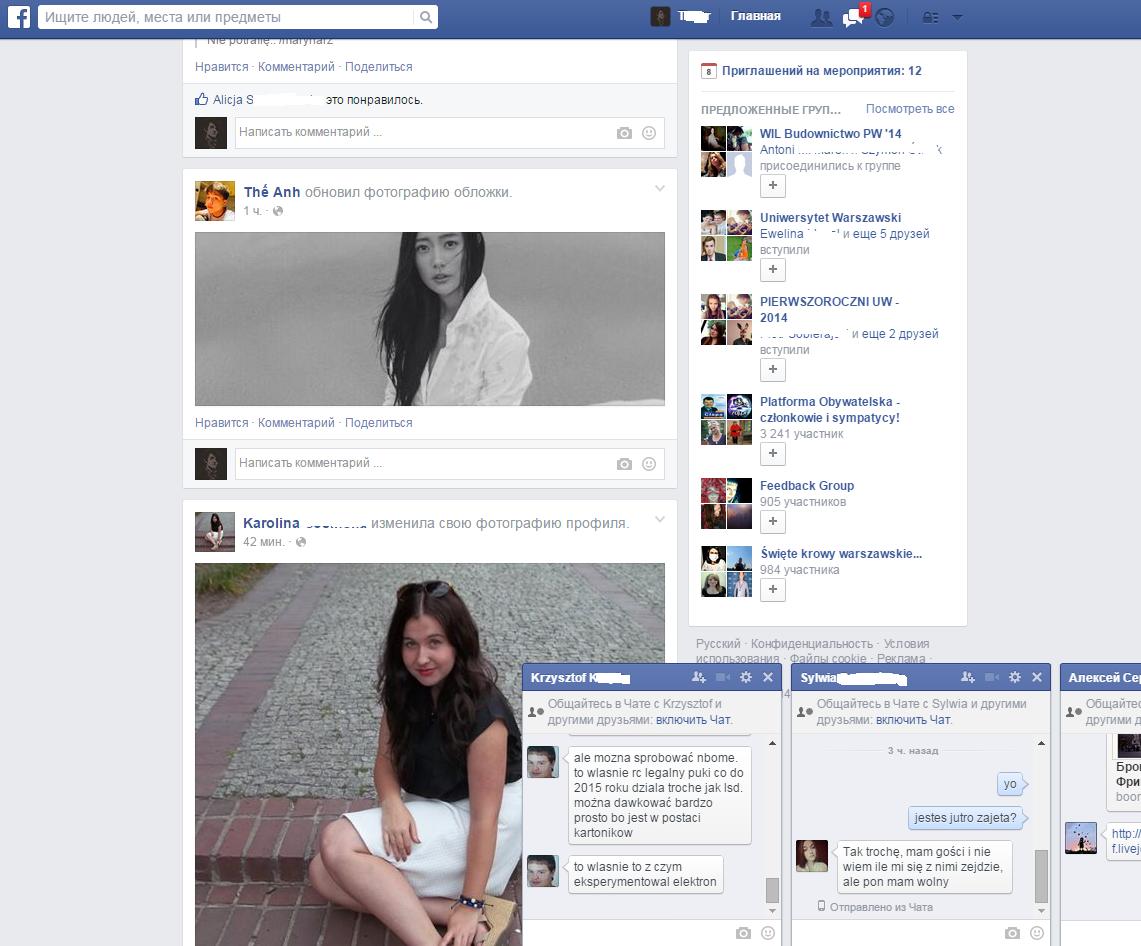Open emoji picker in comment under Alicja's like
This screenshot has width=1141, height=946.
(x=649, y=133)
